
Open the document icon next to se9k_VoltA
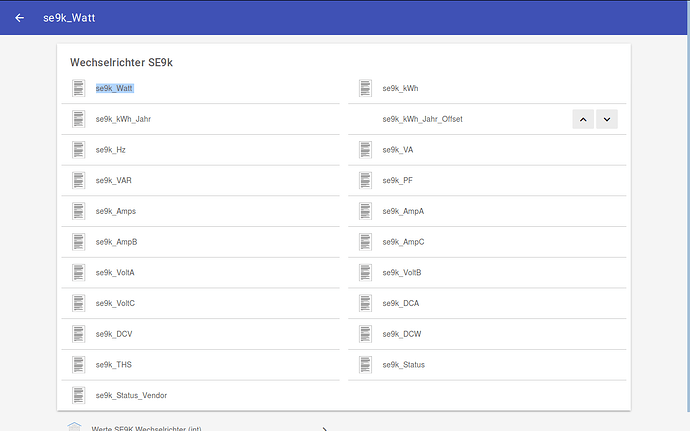[x=79, y=273]
